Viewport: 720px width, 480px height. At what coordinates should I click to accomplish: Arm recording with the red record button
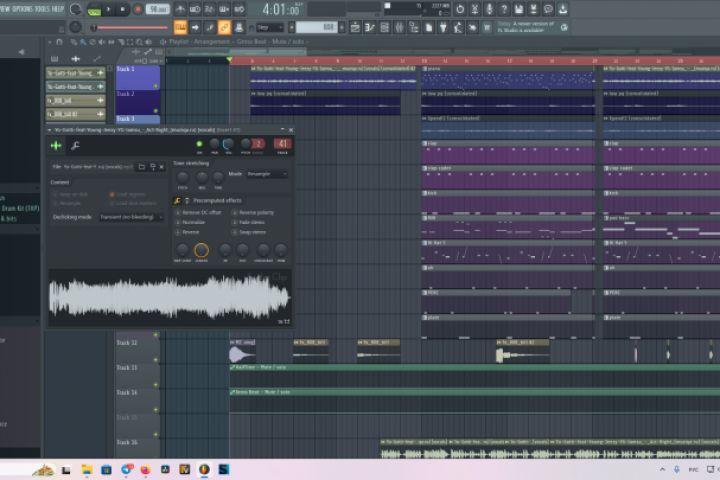click(x=137, y=9)
